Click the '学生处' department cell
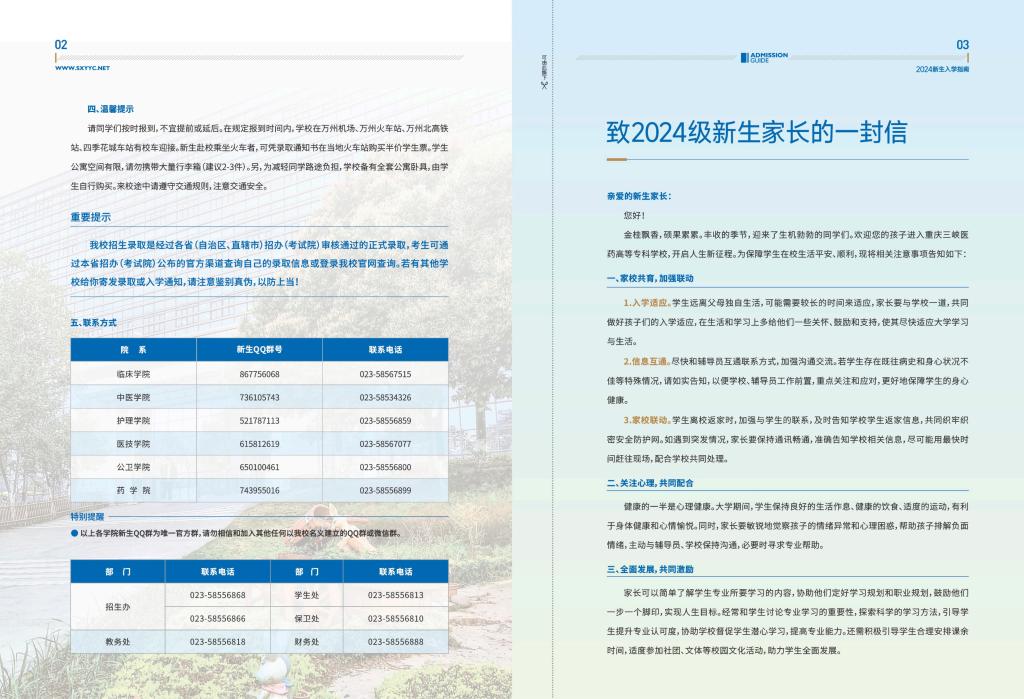The height and width of the screenshot is (699, 1024). [x=306, y=595]
